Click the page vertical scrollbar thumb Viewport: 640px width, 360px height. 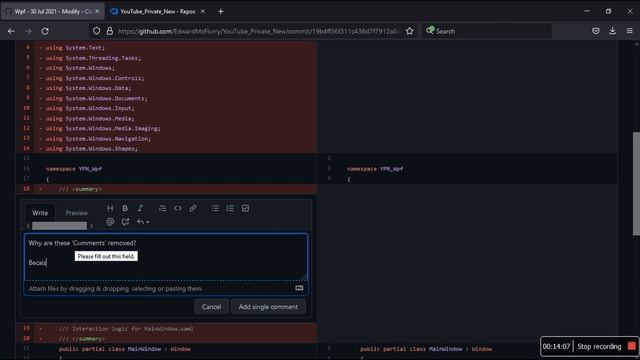tap(636, 184)
